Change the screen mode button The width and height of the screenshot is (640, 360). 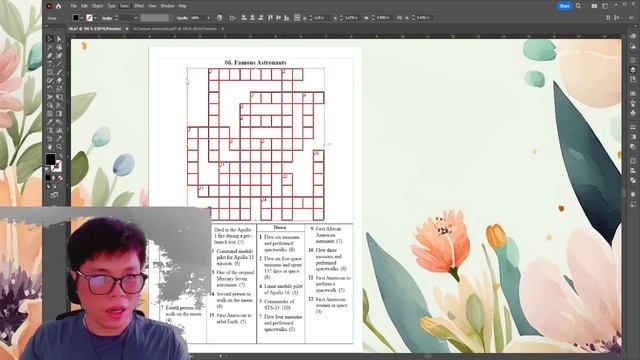[x=54, y=195]
